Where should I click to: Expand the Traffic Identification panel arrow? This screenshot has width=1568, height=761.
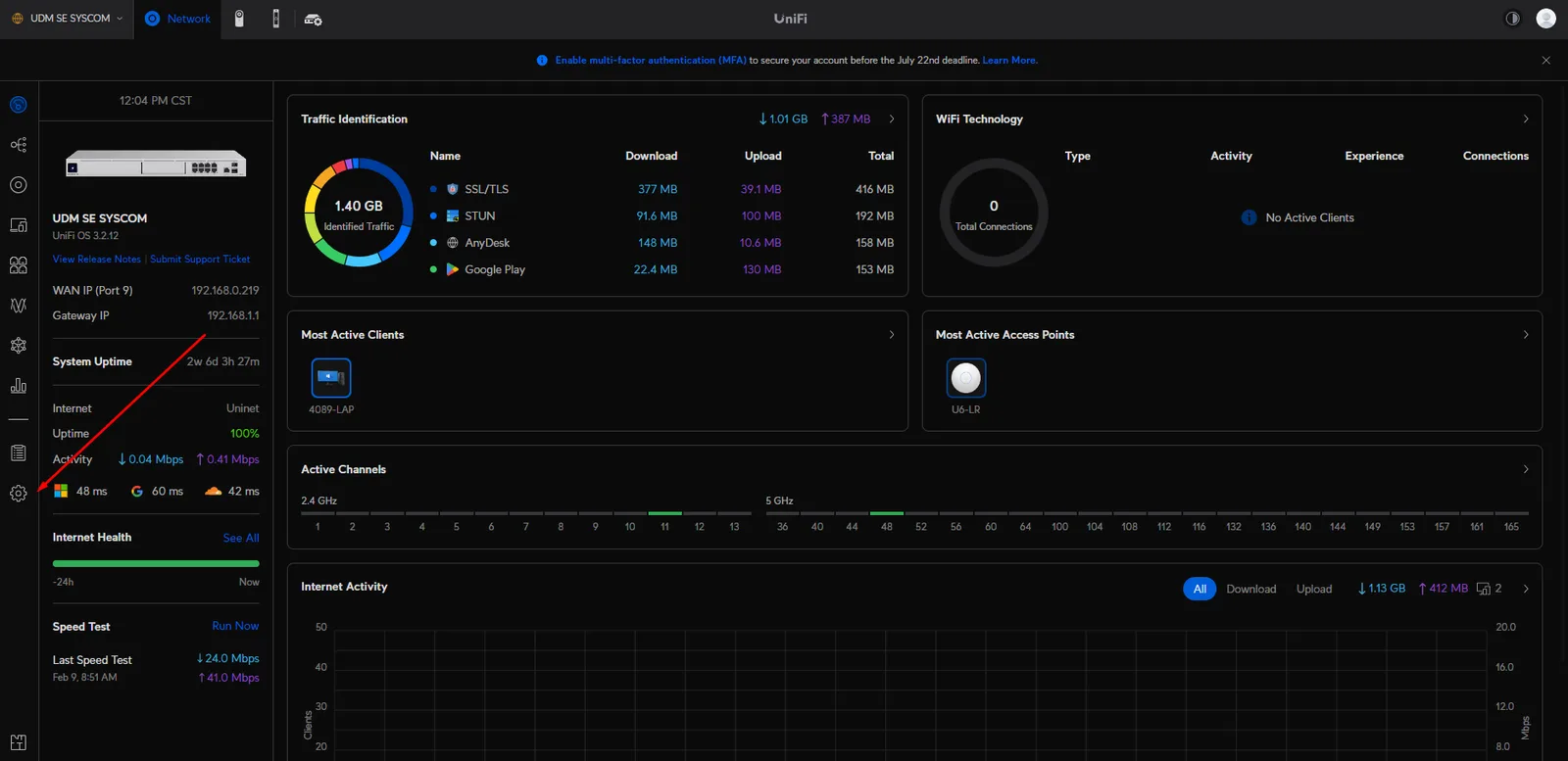click(x=892, y=119)
